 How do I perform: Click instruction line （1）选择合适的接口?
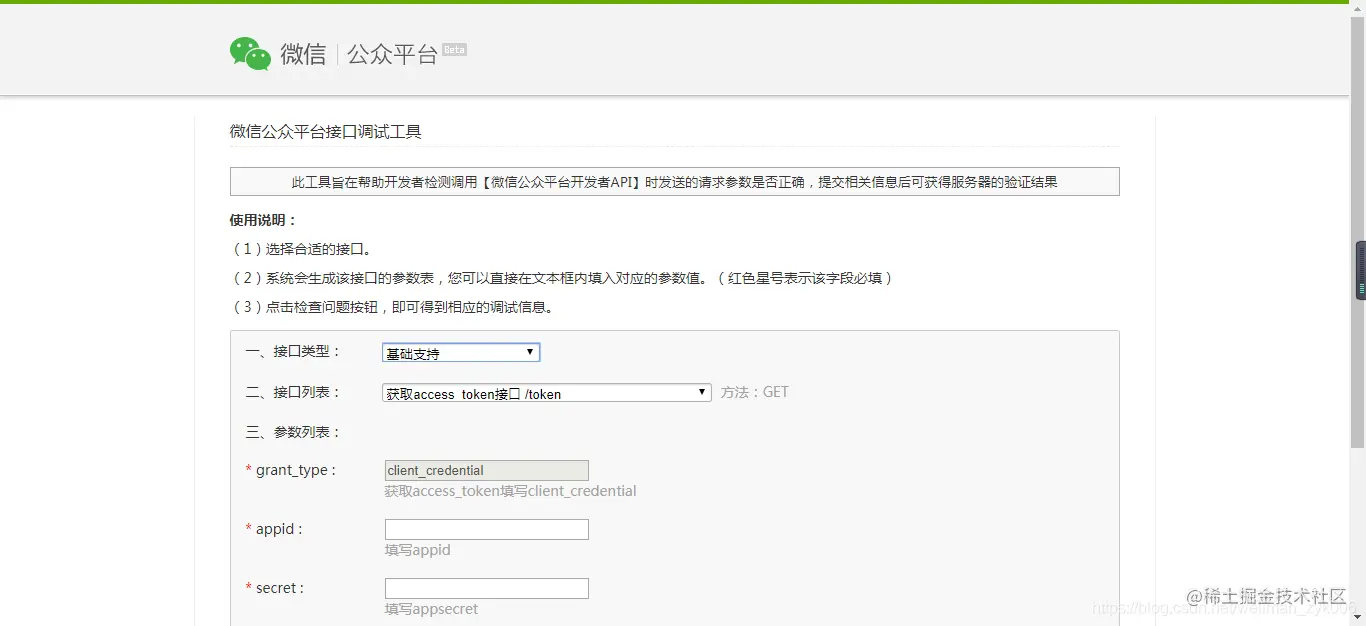[x=301, y=249]
